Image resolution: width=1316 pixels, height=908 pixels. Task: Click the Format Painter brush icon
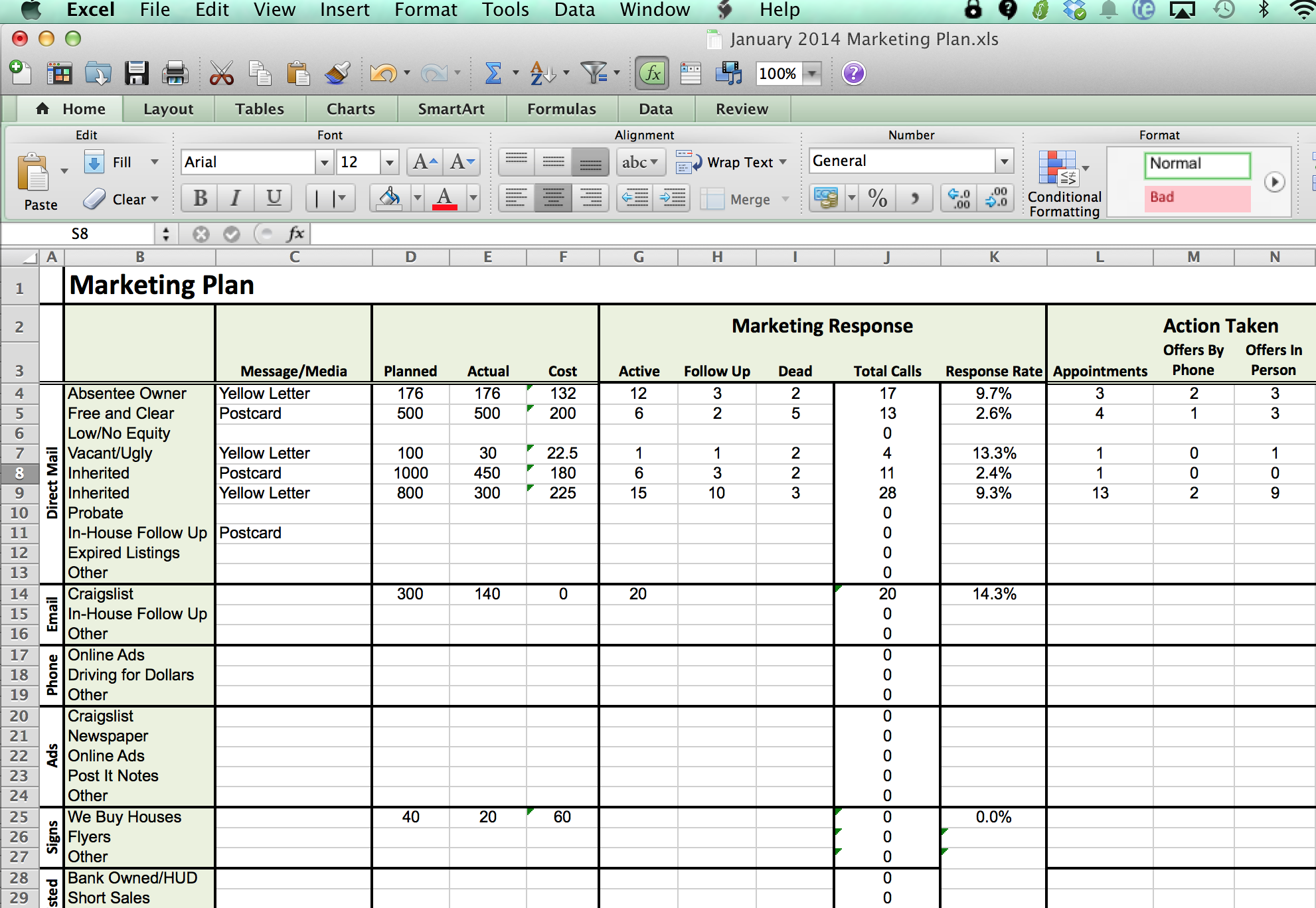click(x=337, y=73)
